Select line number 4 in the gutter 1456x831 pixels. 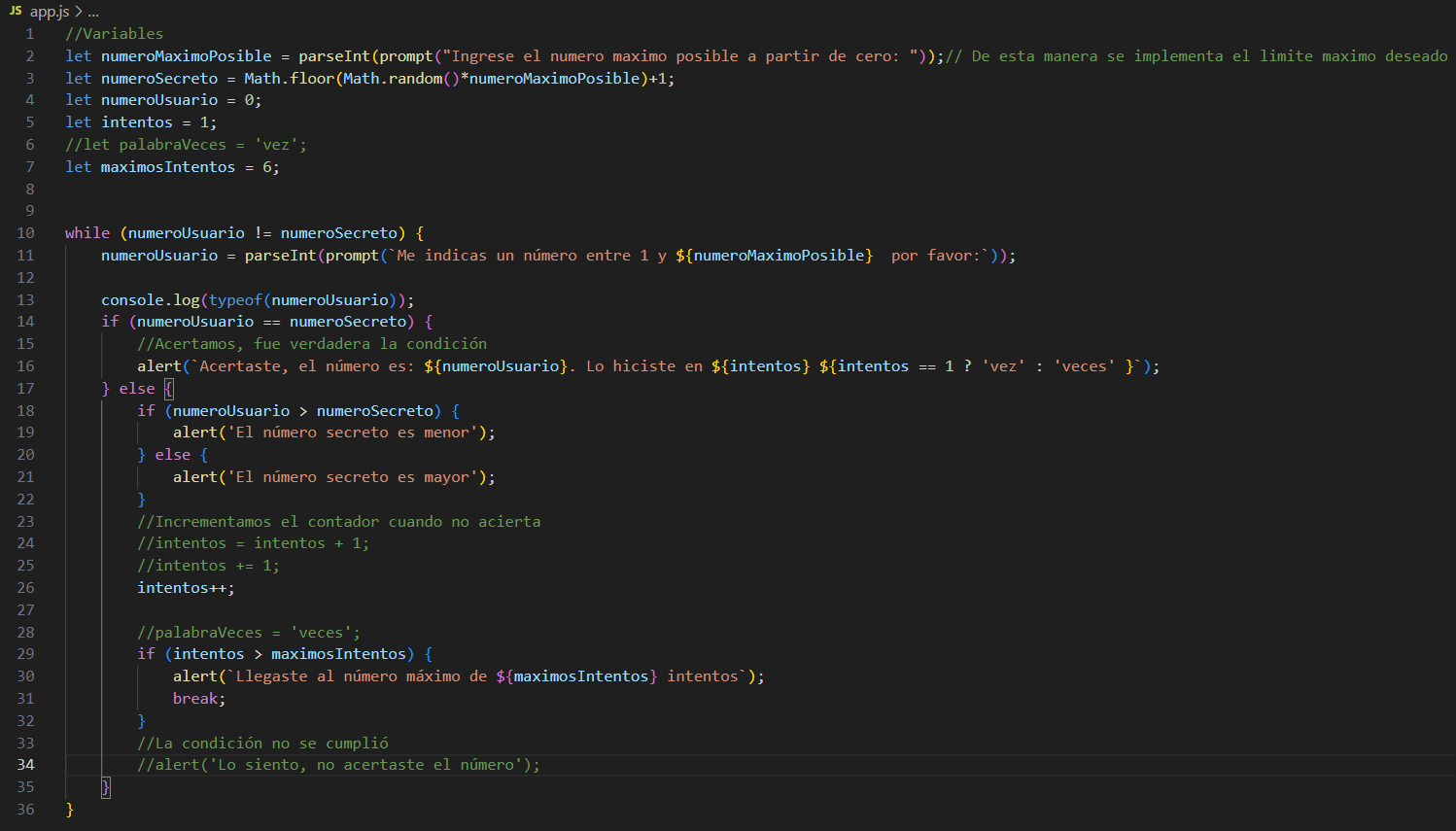click(30, 100)
